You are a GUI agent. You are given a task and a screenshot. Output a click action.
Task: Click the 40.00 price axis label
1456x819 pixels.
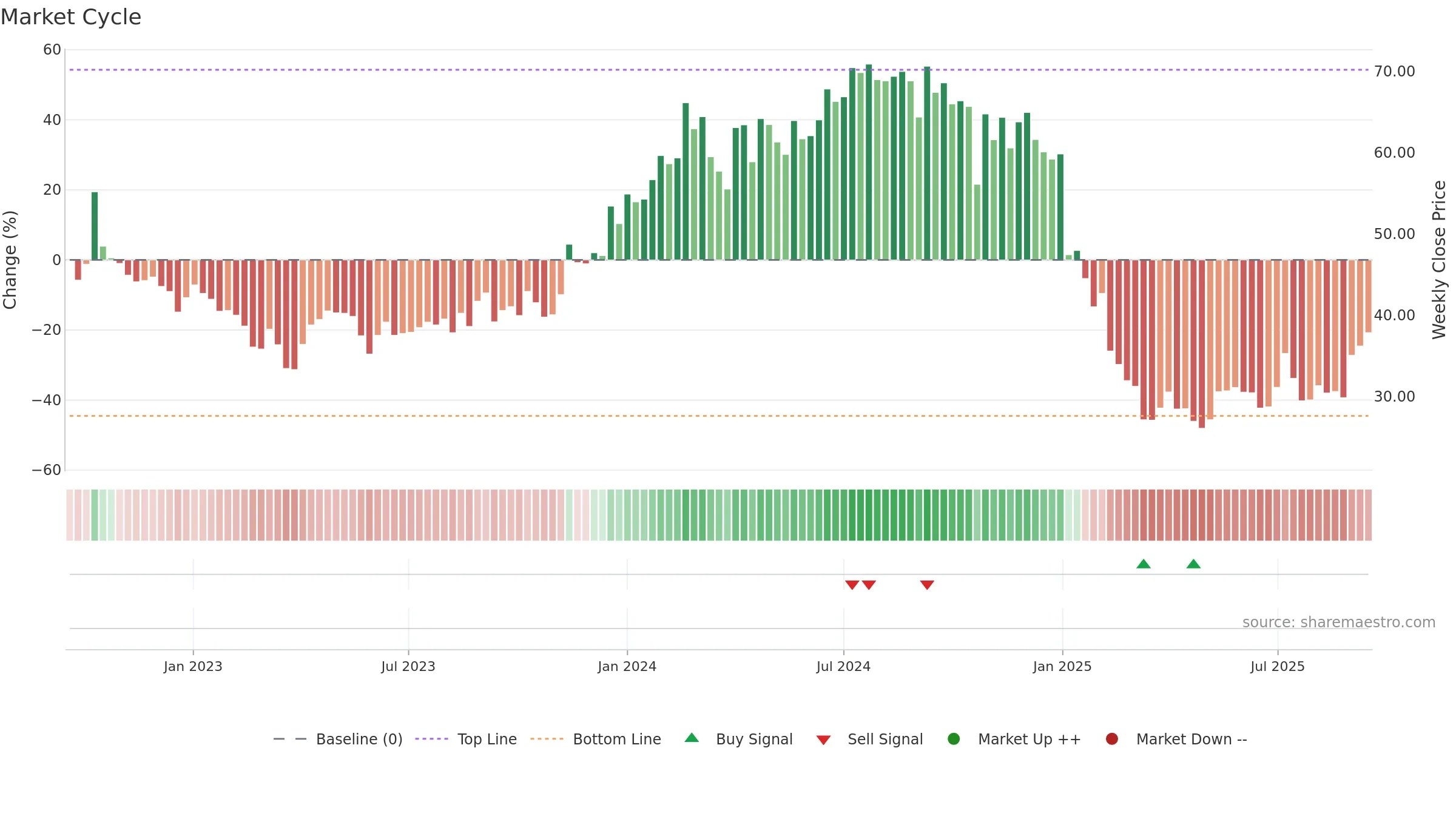tap(1394, 315)
